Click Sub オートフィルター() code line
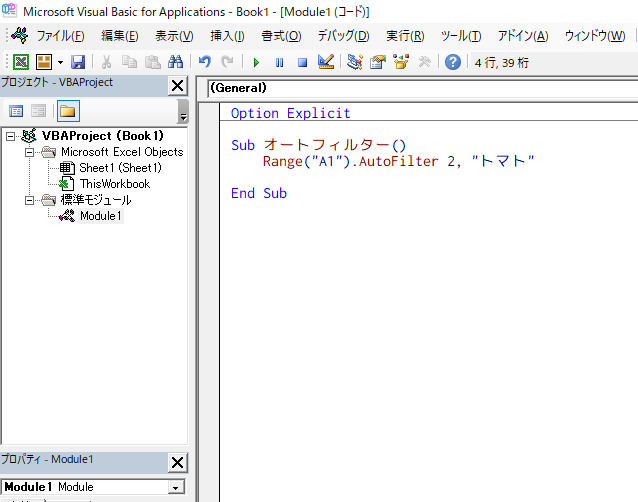The image size is (638, 502). [x=318, y=145]
